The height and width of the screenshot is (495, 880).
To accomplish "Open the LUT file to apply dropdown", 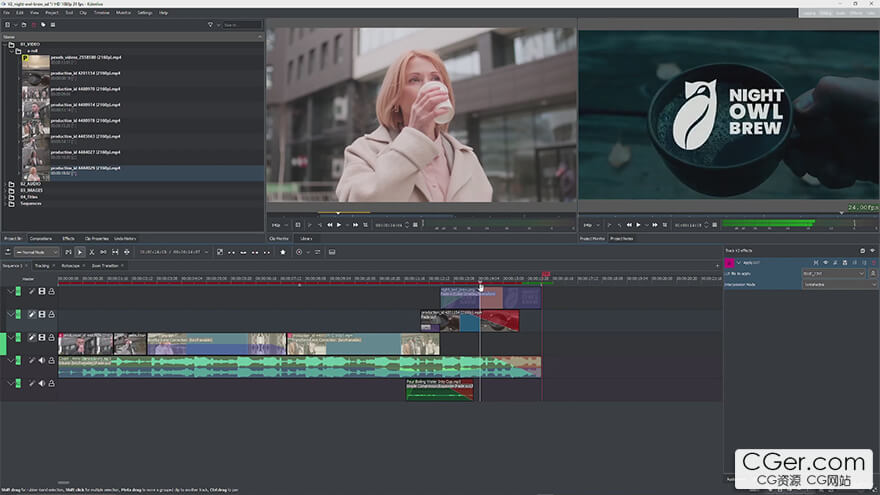I will [x=833, y=273].
